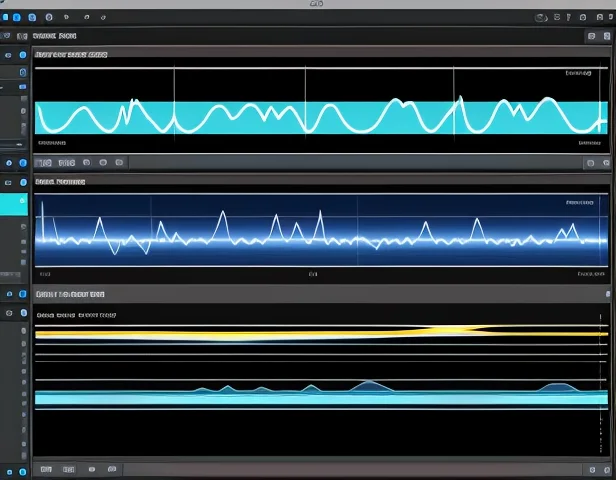Image resolution: width=616 pixels, height=480 pixels.
Task: Toggle the blue circle beside the bottom panel's gray header
Action: (x=23, y=294)
